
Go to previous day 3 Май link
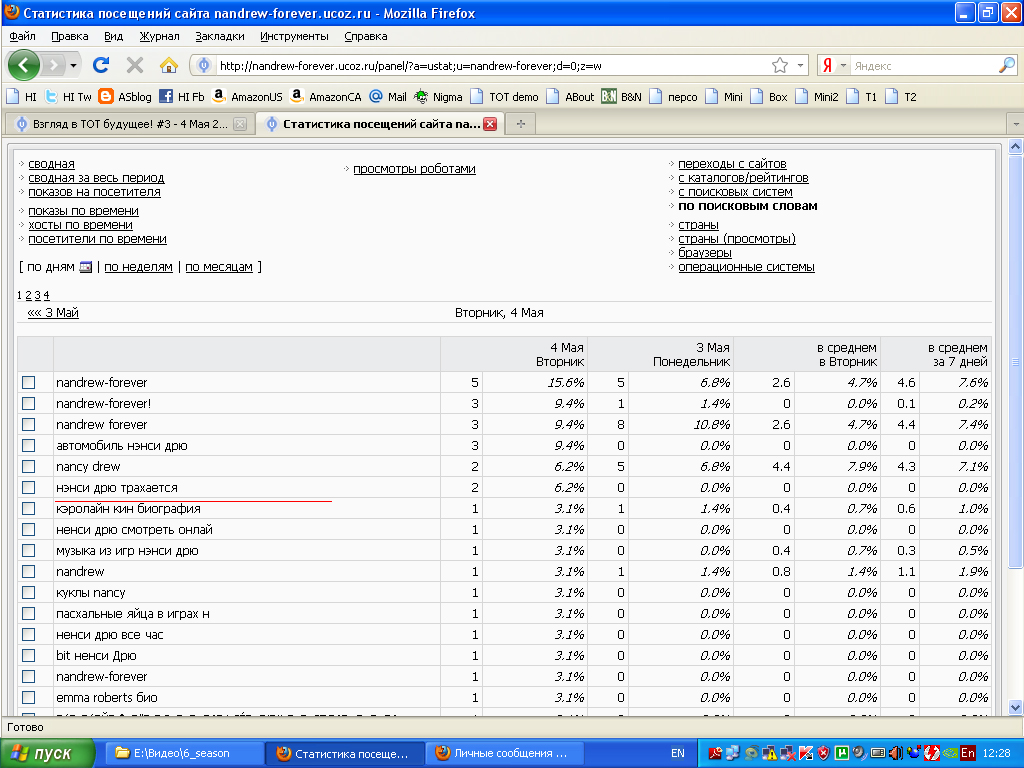(53, 313)
